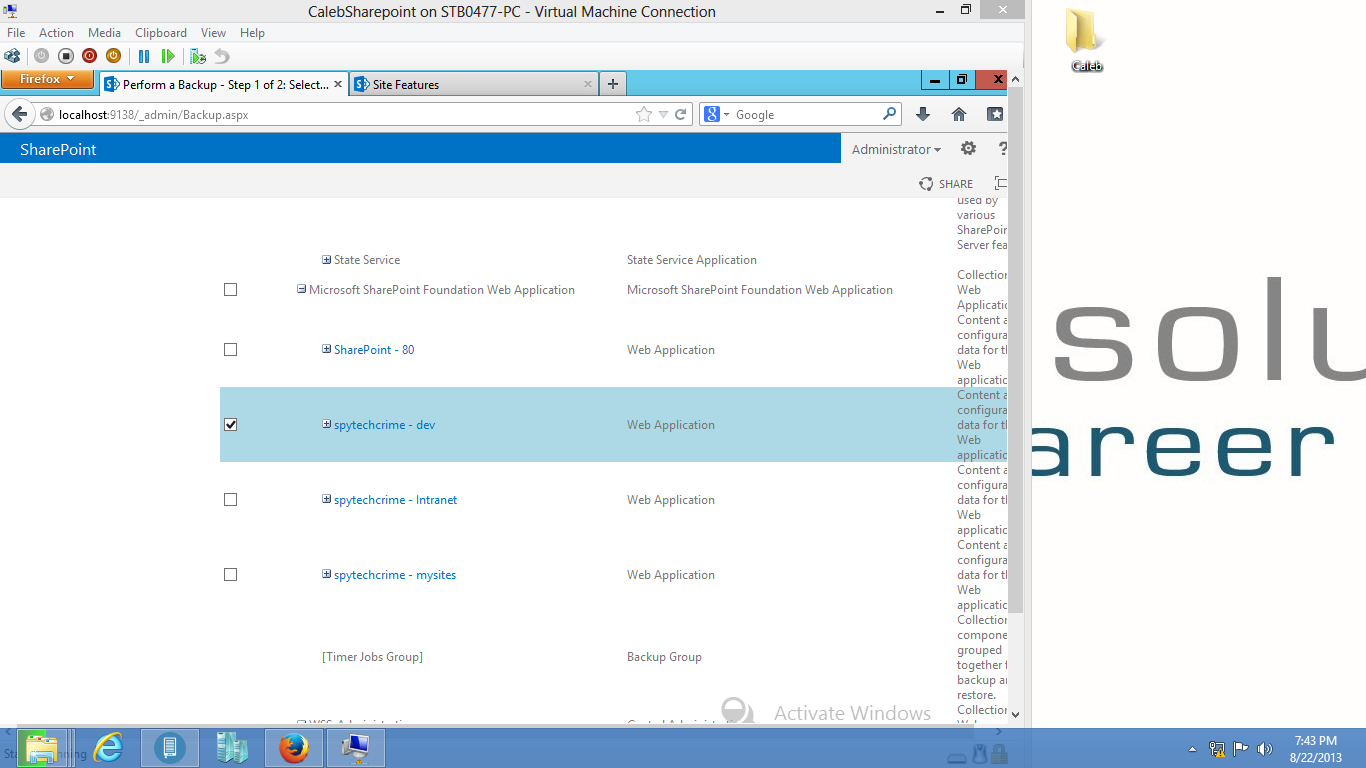This screenshot has width=1366, height=768.
Task: Click the green Reset/resume icon
Action: coord(168,56)
